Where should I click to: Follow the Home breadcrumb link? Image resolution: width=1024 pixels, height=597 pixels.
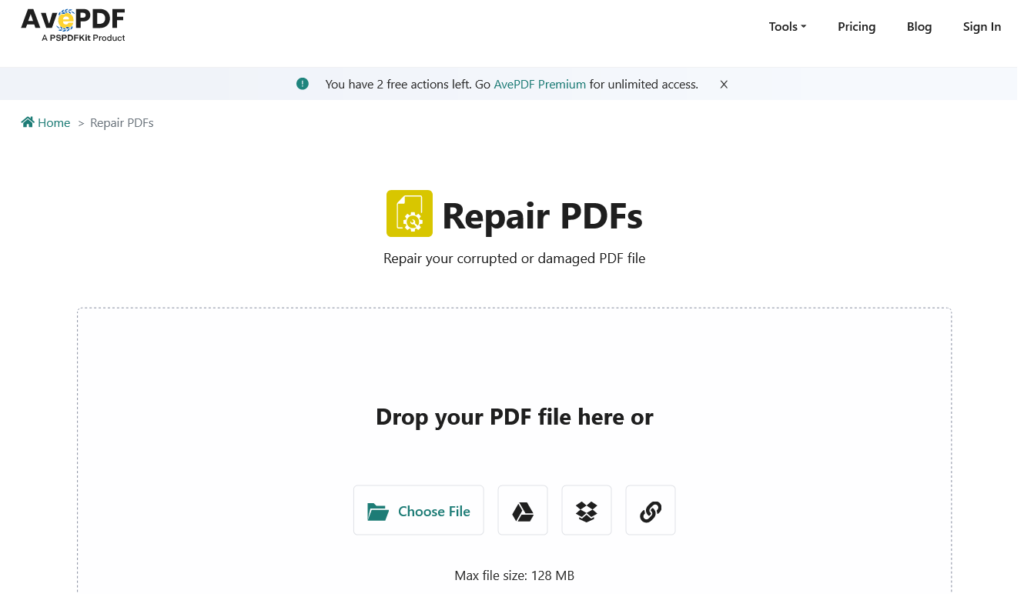click(53, 122)
